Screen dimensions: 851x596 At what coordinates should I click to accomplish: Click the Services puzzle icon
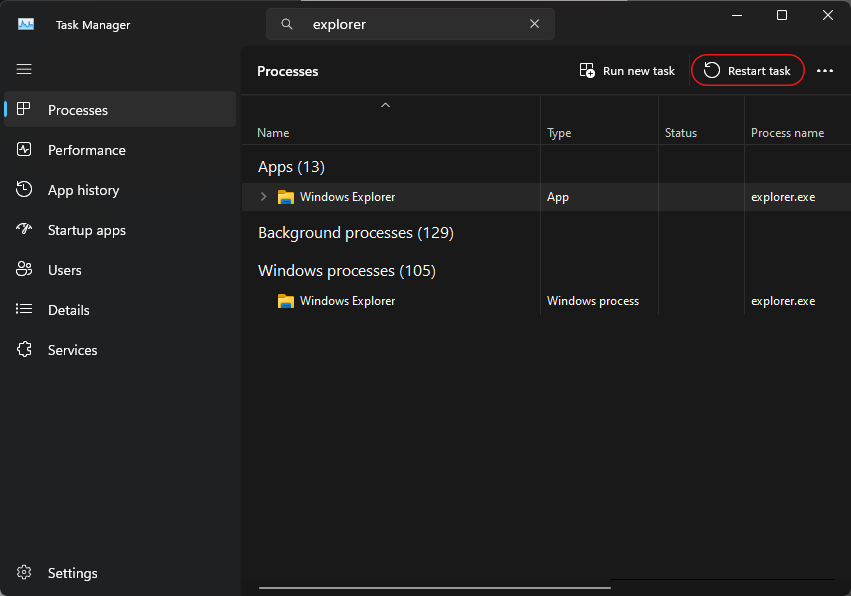[x=24, y=349]
